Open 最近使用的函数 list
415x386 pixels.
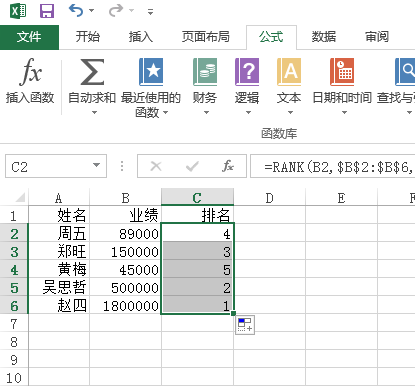point(151,87)
